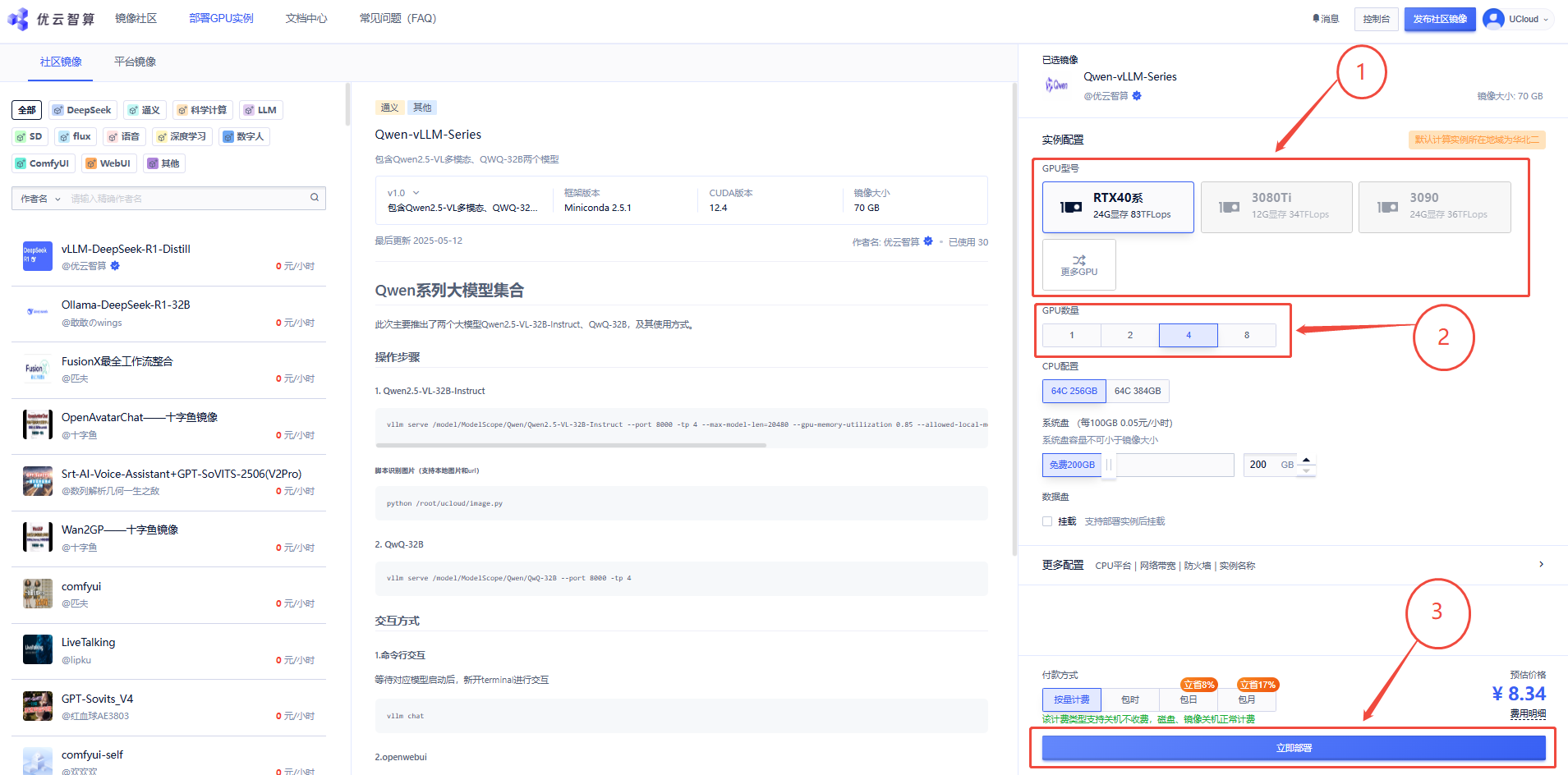Click the 免费200GB slider segment
Image resolution: width=1568 pixels, height=775 pixels.
coord(1072,465)
